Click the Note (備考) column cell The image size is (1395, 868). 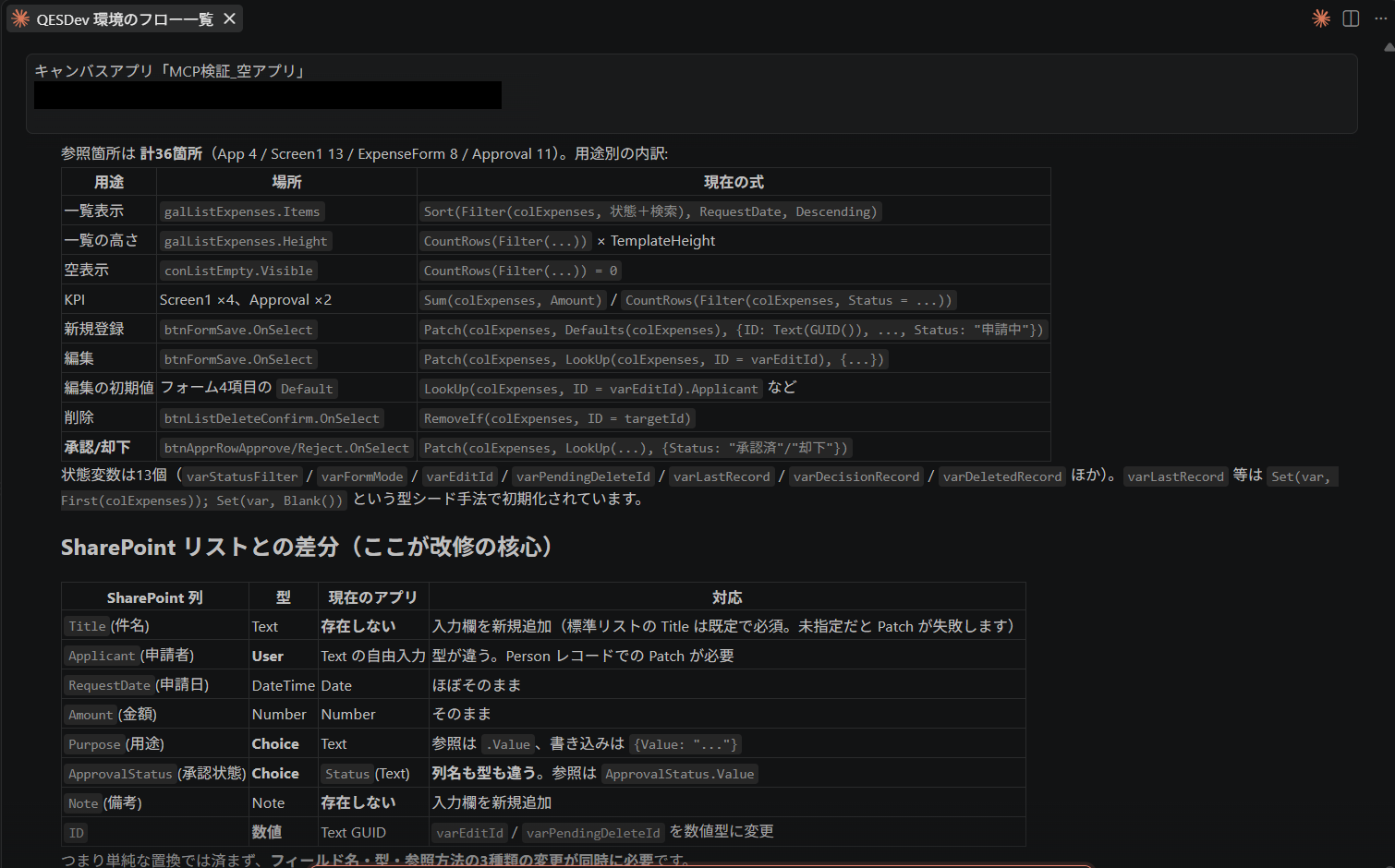tap(154, 803)
